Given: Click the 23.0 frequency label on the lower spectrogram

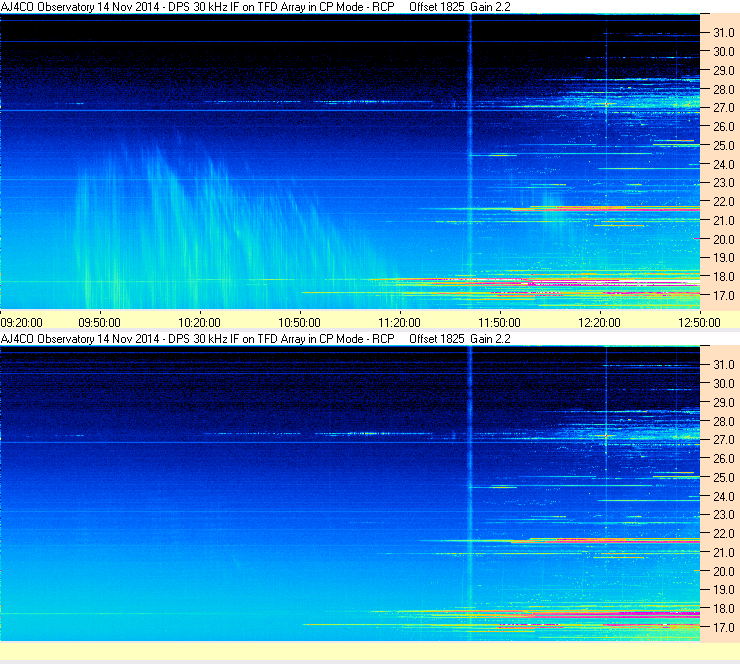Looking at the screenshot, I should (x=723, y=515).
